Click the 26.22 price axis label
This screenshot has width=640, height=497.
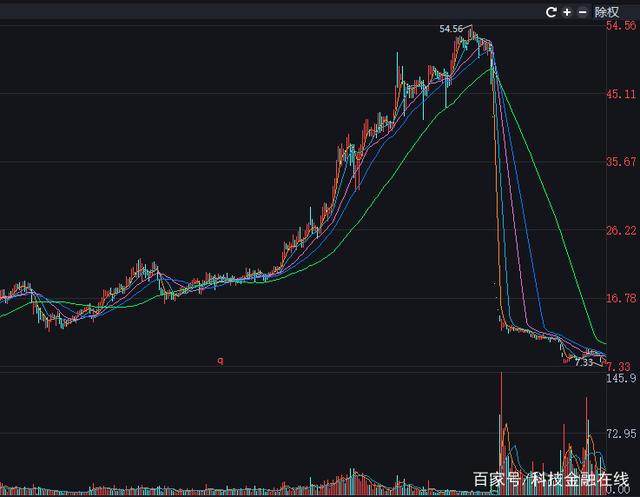(x=621, y=230)
